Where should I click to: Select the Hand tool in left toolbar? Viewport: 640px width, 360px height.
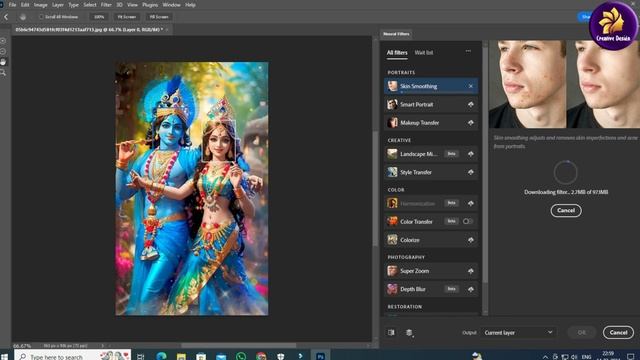3,62
